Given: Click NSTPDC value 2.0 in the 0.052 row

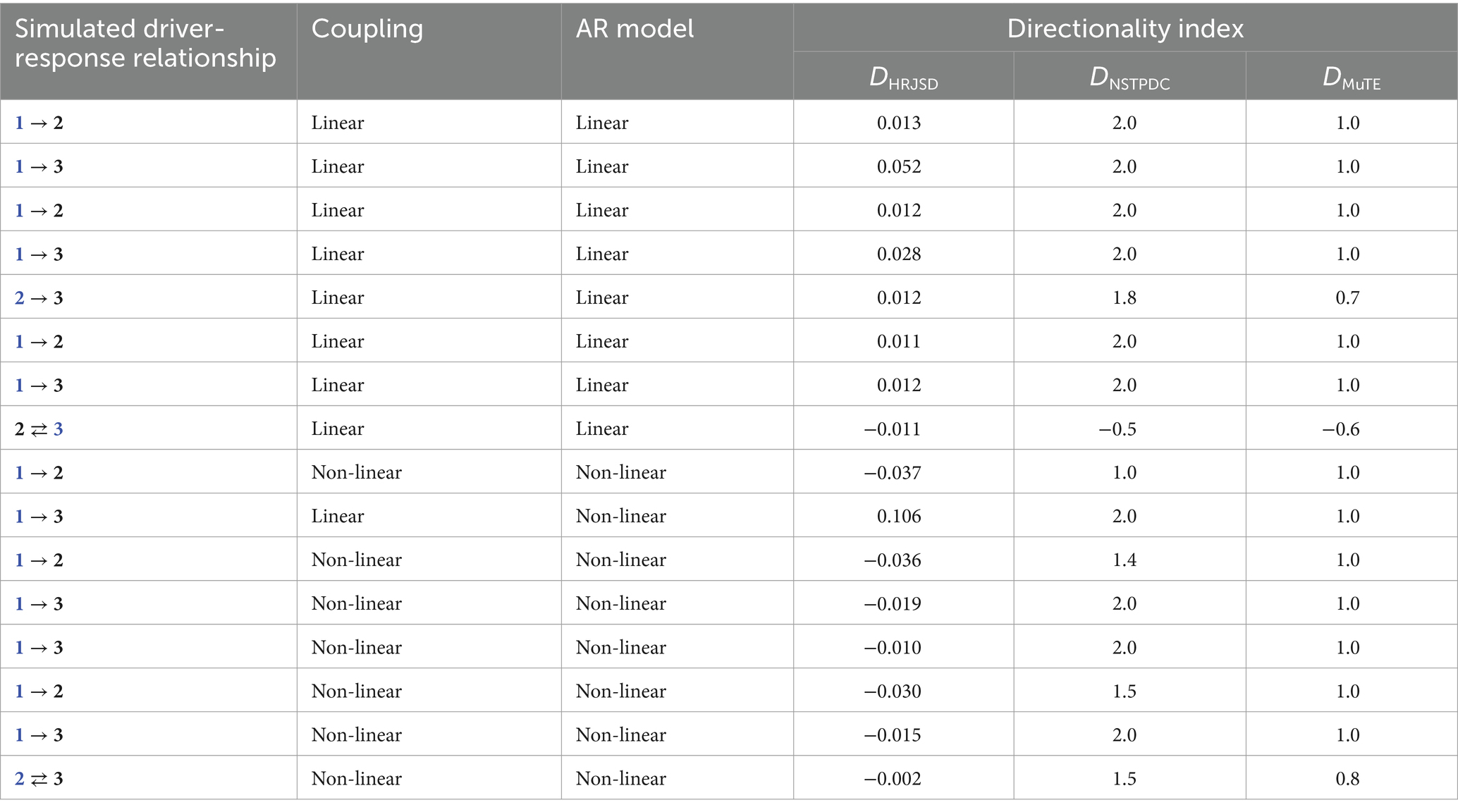Looking at the screenshot, I should (1125, 166).
